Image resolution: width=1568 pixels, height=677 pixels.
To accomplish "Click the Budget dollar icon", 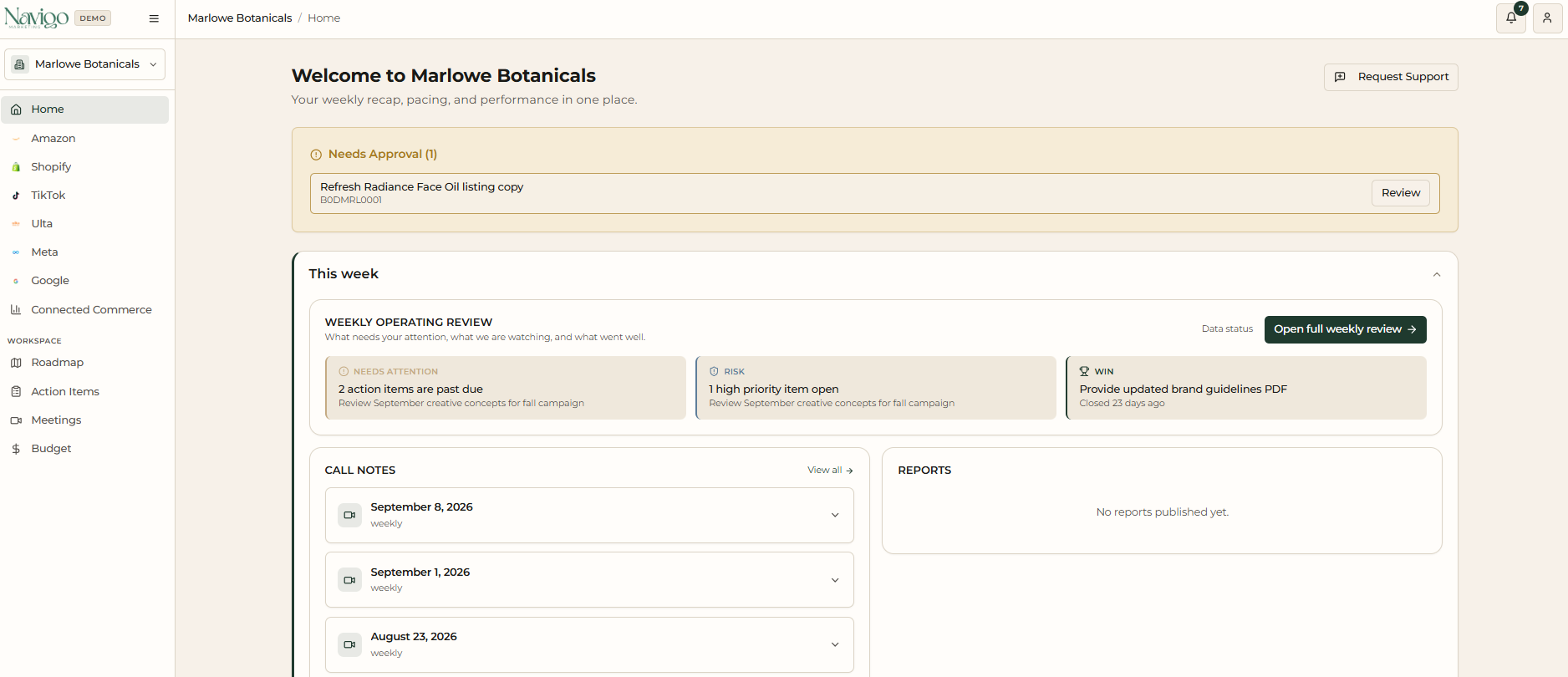I will click(x=16, y=449).
